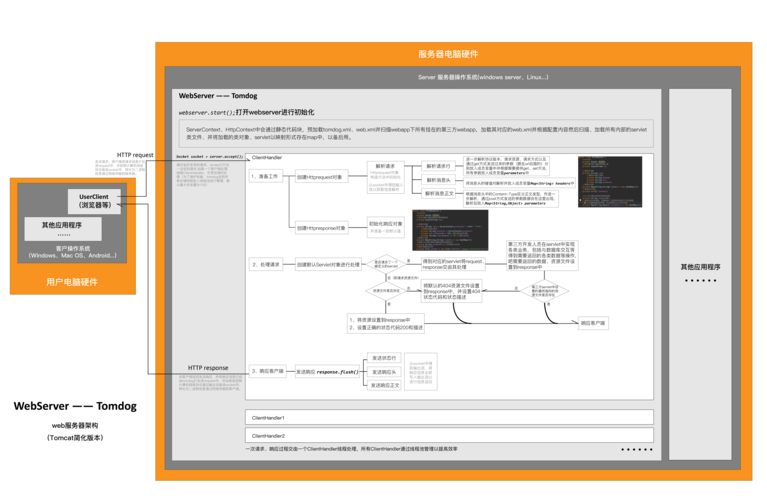Click the '响应客户端' end box
Image resolution: width=767 pixels, height=500 pixels.
593,323
